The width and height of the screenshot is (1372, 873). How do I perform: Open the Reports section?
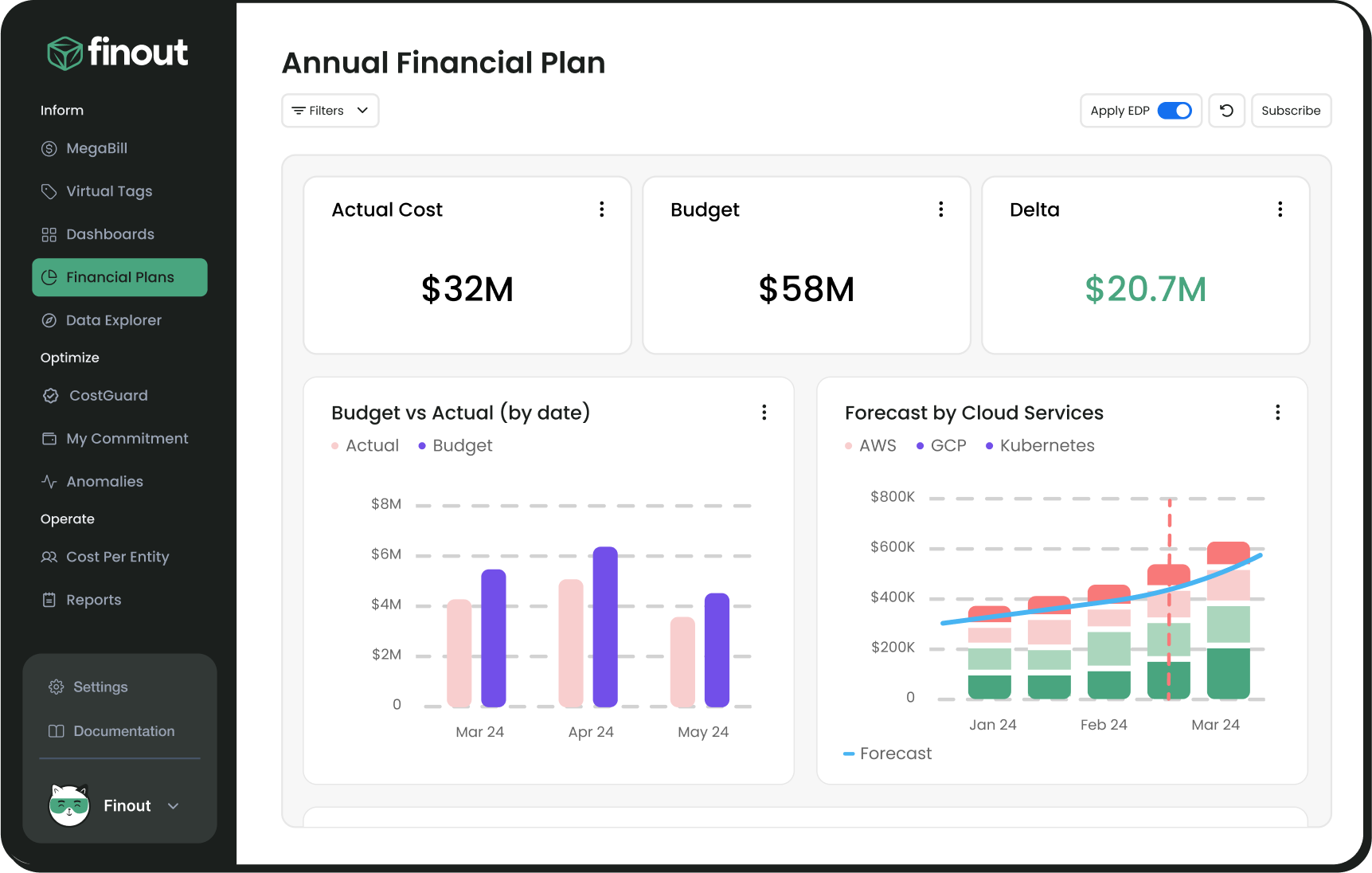point(93,599)
